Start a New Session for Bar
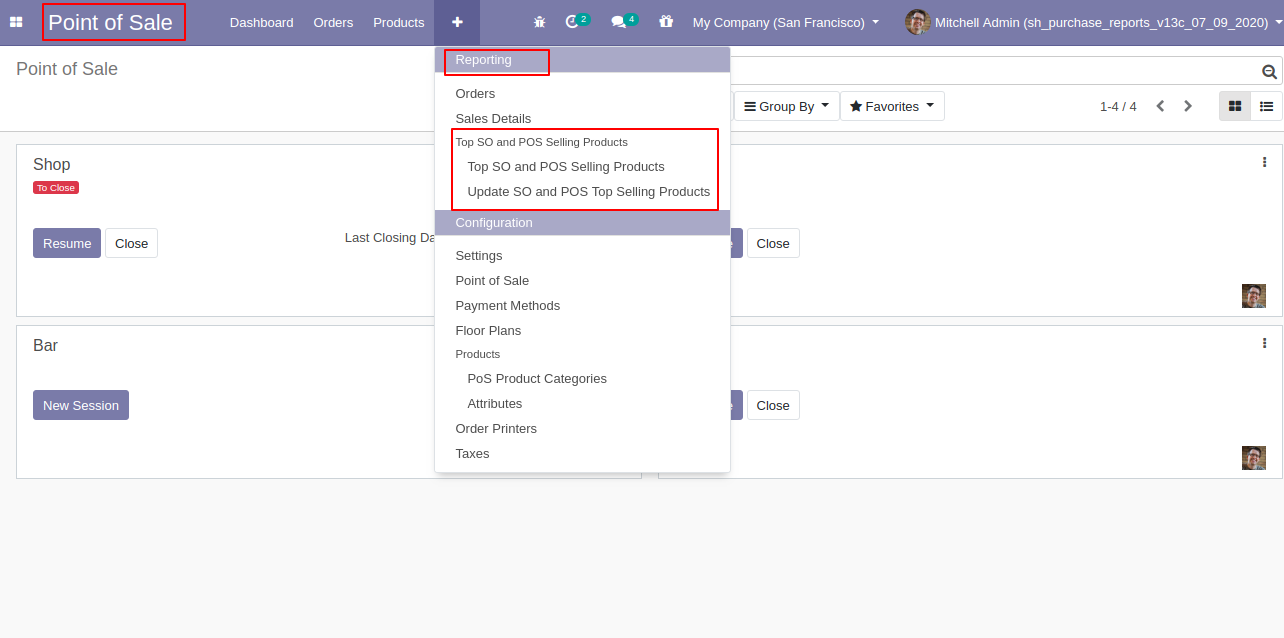This screenshot has height=638, width=1284. (x=81, y=405)
